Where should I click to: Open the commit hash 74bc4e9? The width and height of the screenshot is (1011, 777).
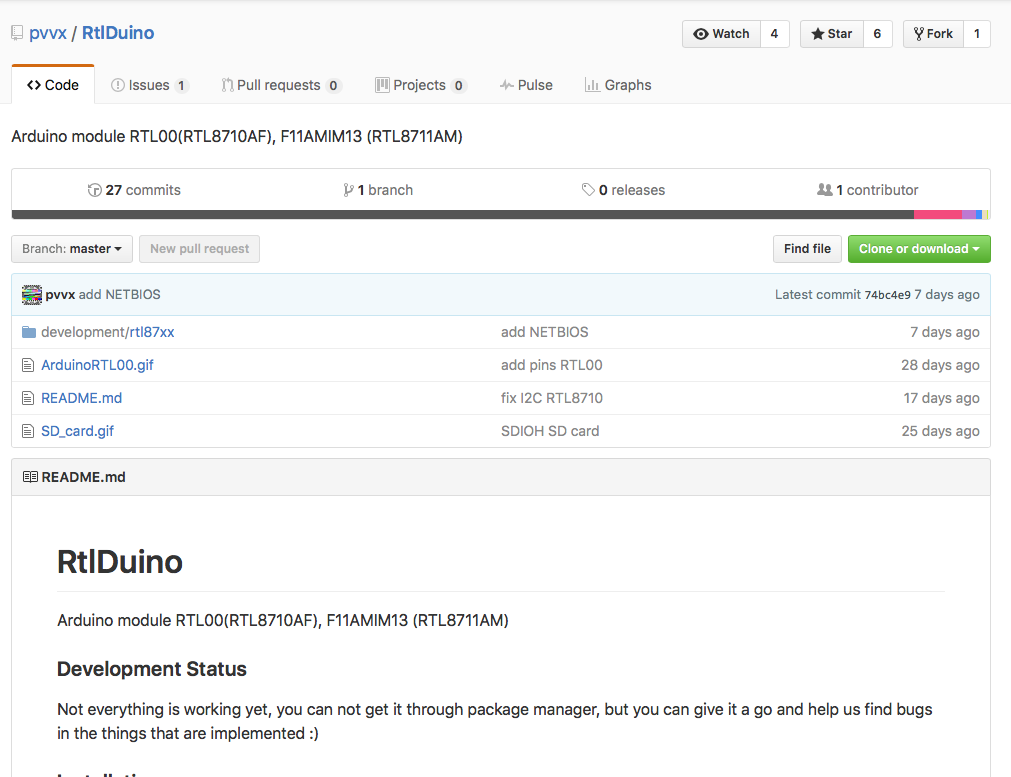click(x=887, y=295)
